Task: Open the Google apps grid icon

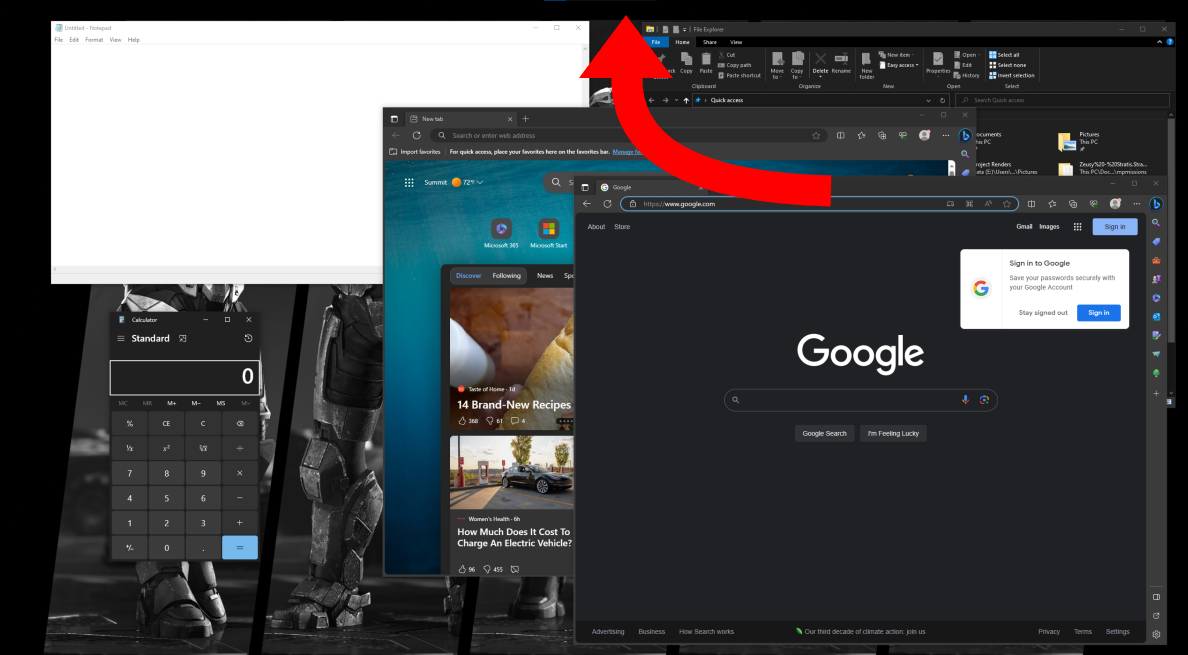Action: coord(1077,227)
